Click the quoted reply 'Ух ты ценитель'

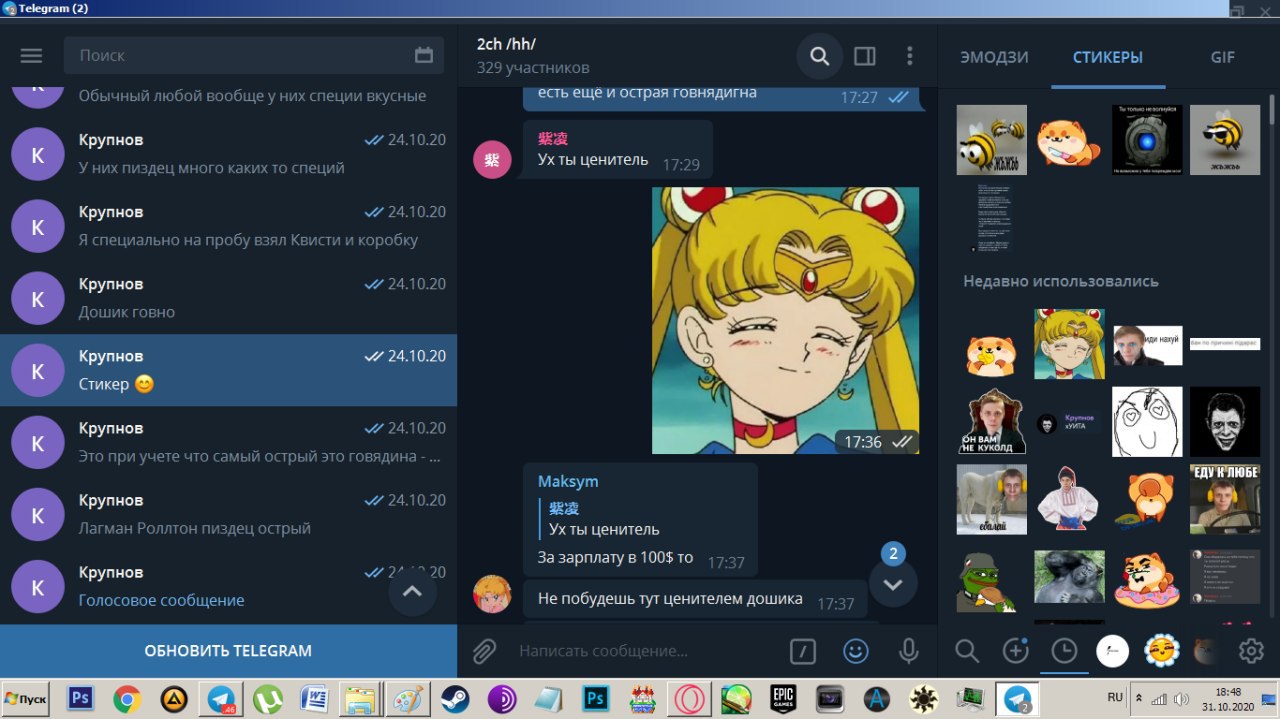click(x=600, y=519)
